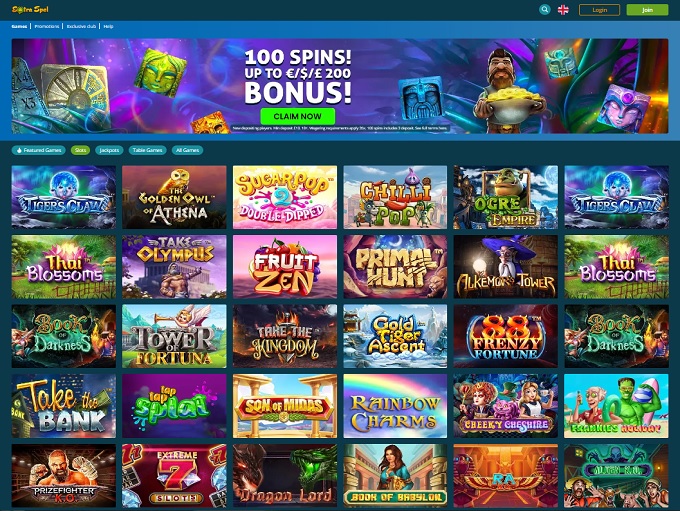Image resolution: width=680 pixels, height=511 pixels.
Task: Click the search magnifier icon
Action: tap(545, 10)
